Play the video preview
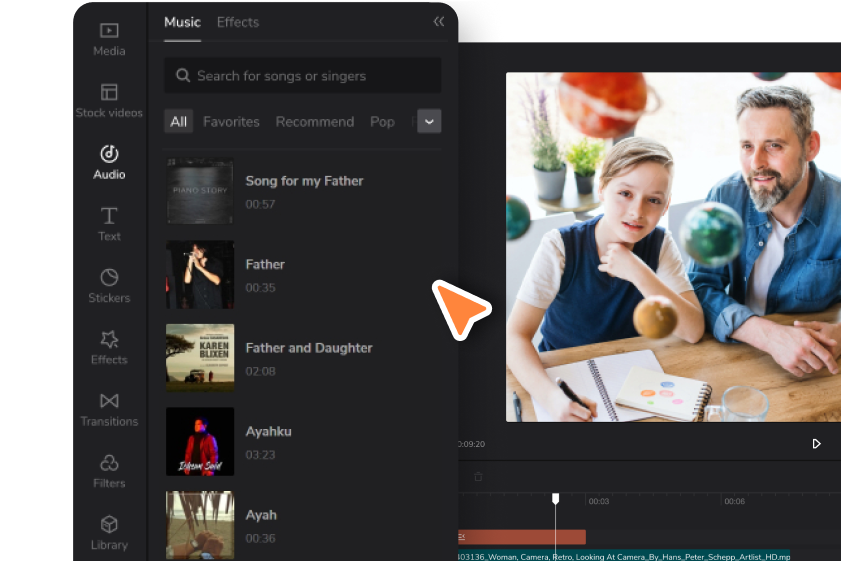Image resolution: width=841 pixels, height=561 pixels. pos(816,444)
